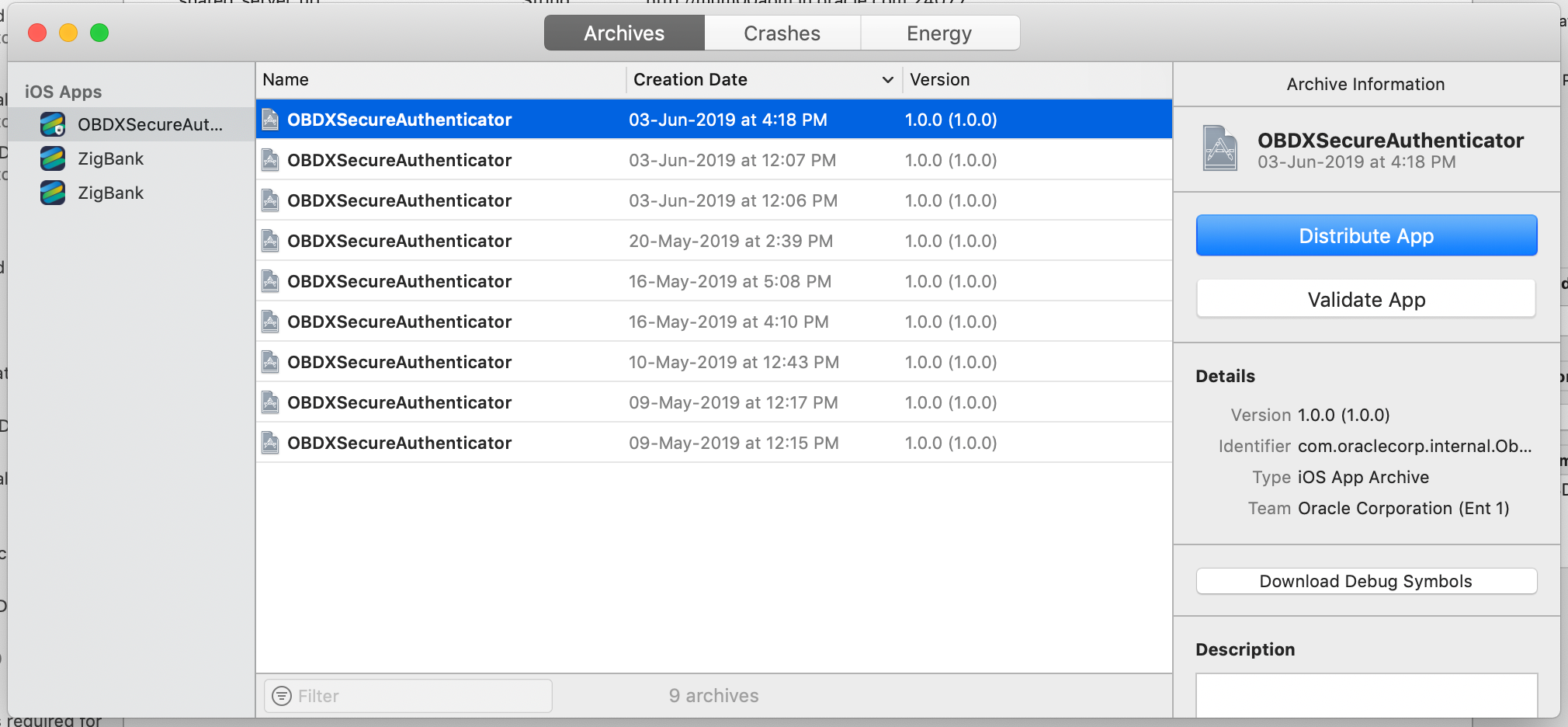Select archive name dated 16-May-2019 at 5:08 PM
This screenshot has height=727, width=1568.
pyautogui.click(x=399, y=281)
